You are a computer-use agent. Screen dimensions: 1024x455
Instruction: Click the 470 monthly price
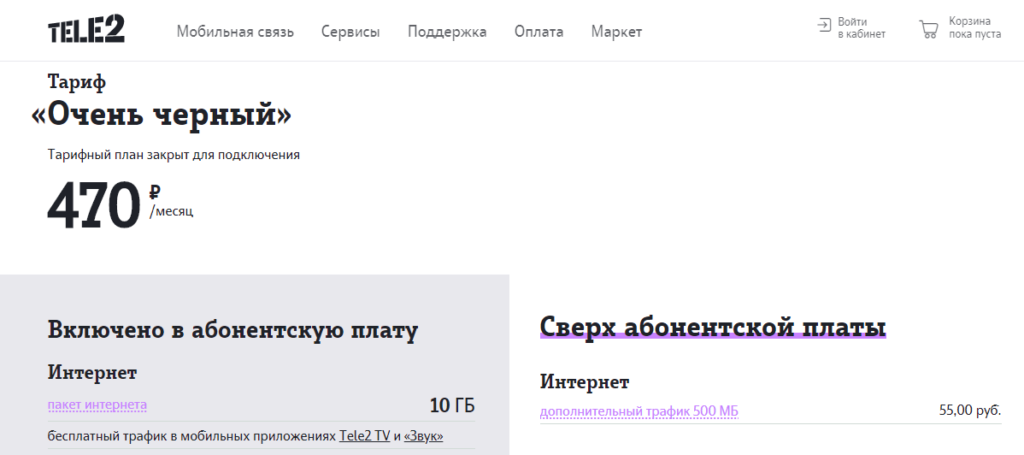[95, 204]
